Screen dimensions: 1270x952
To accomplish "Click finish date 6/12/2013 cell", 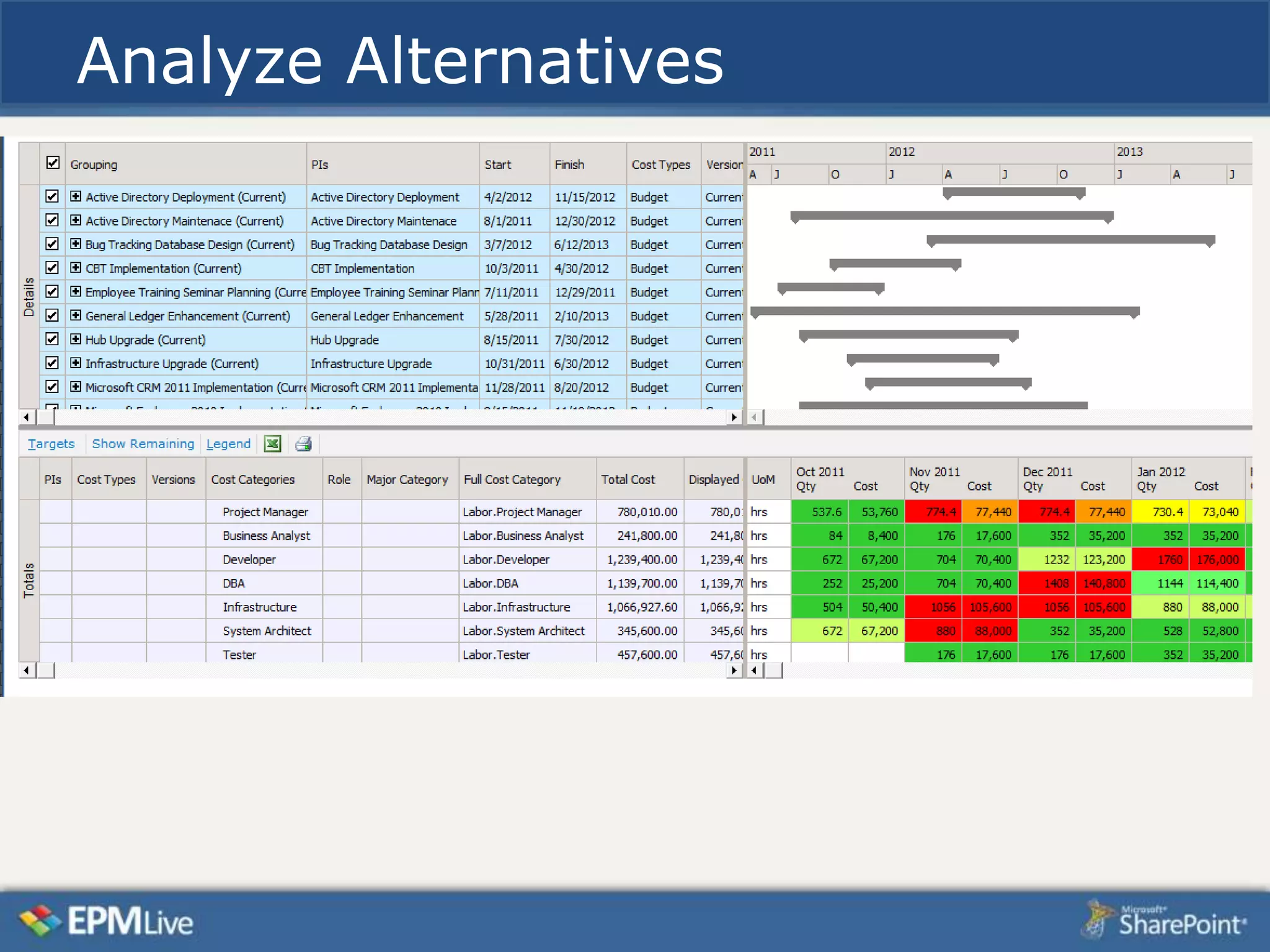I will click(588, 244).
